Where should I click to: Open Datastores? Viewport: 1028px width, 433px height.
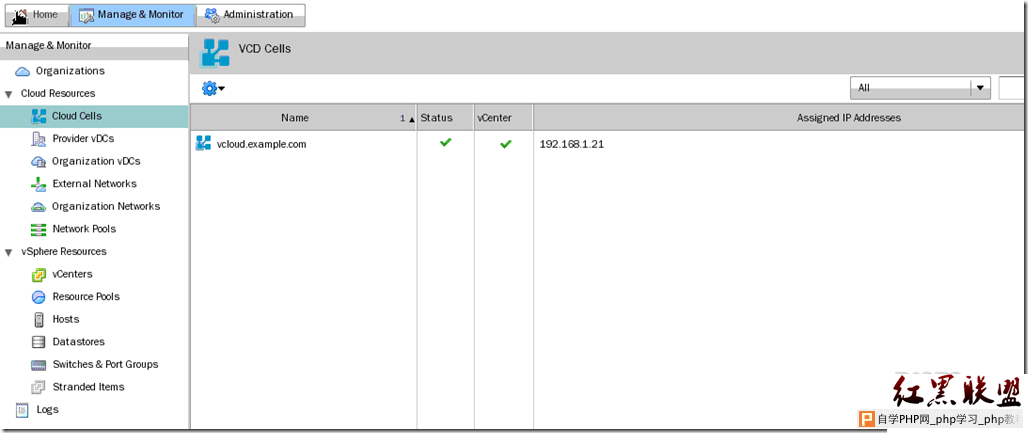coord(79,342)
